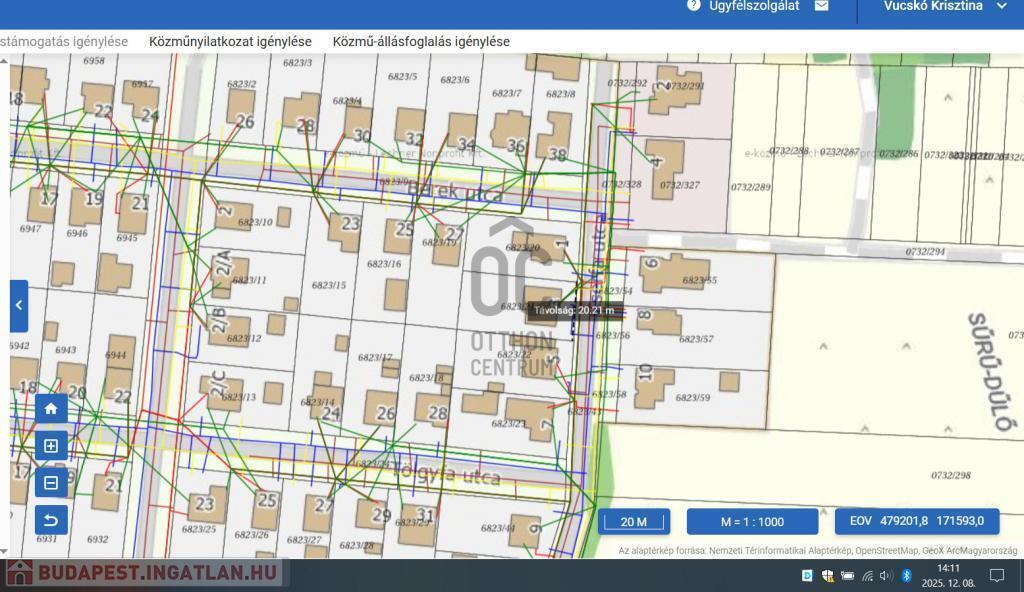1024x592 pixels.
Task: Select Közműnyilatkozat igénylése tab
Action: pyautogui.click(x=230, y=42)
